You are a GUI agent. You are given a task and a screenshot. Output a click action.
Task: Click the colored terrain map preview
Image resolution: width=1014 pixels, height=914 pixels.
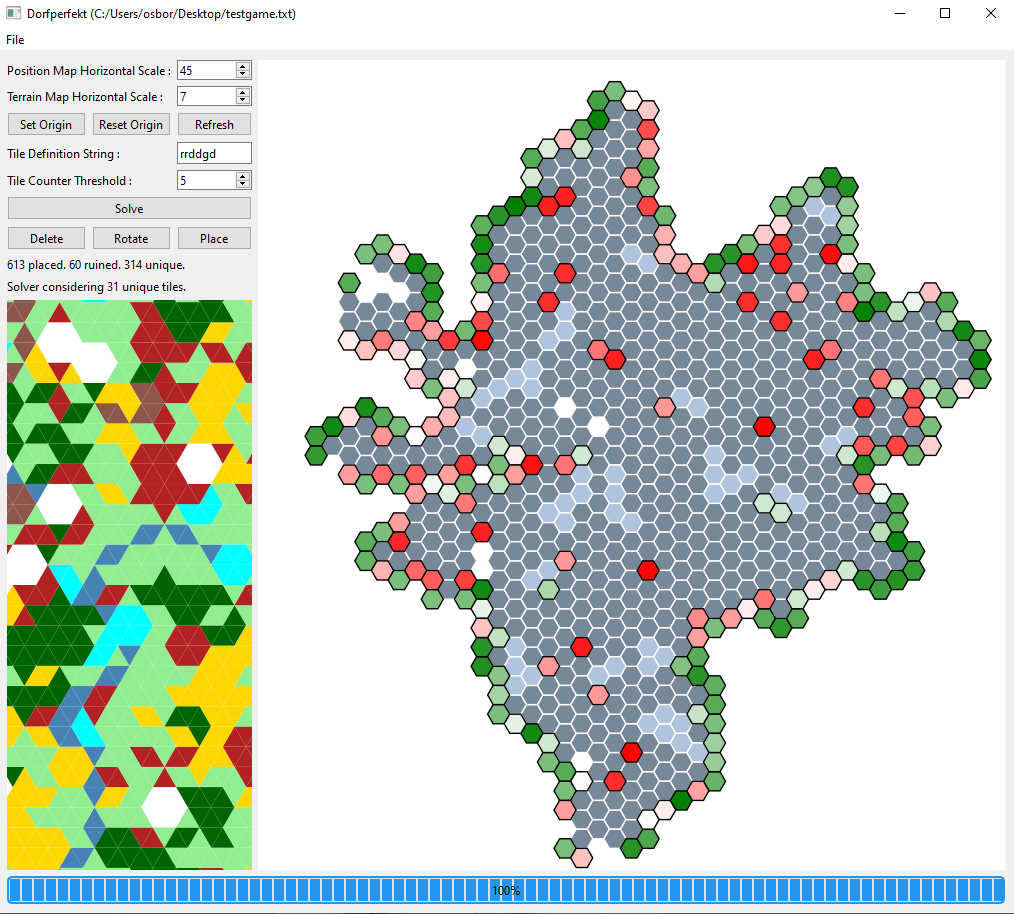[x=129, y=585]
